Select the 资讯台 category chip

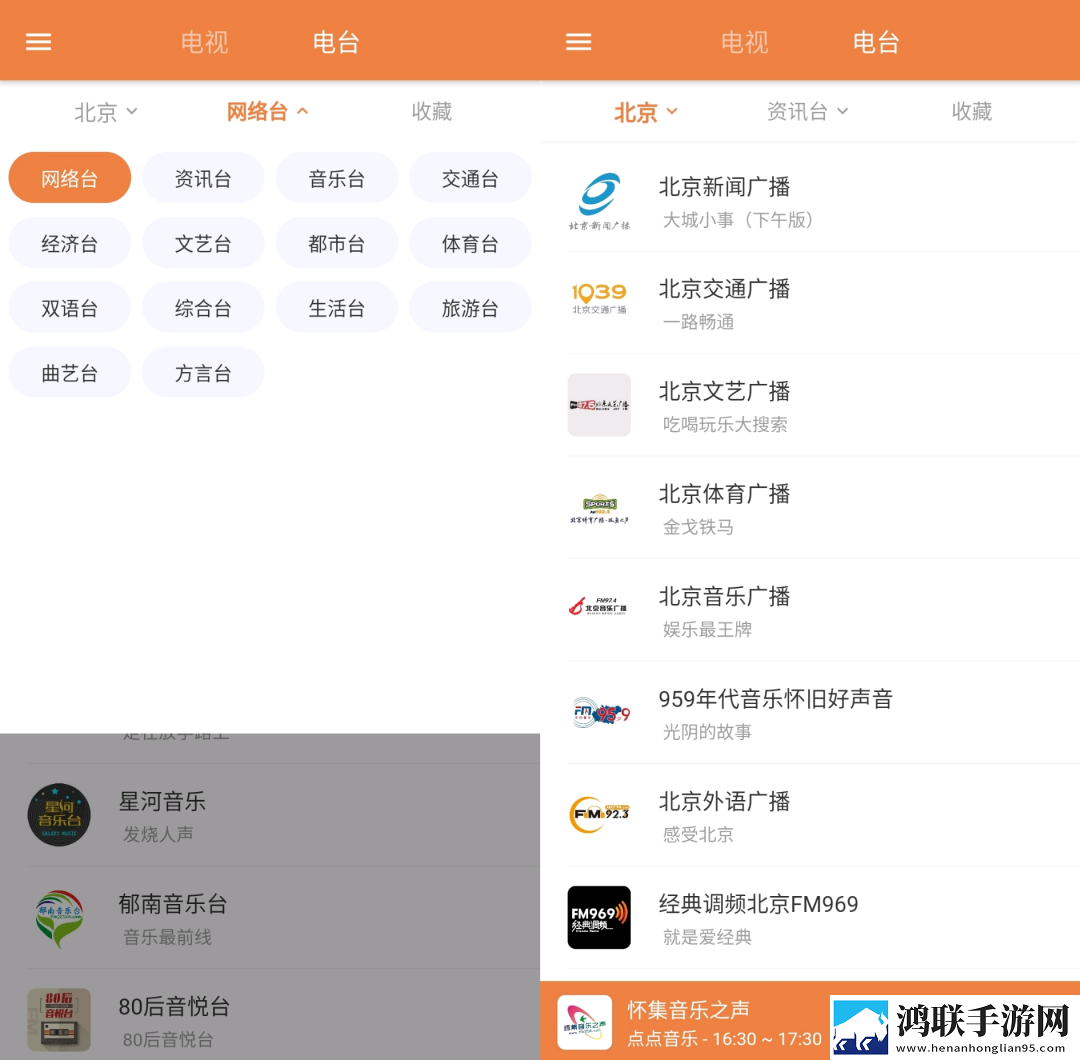[x=203, y=178]
